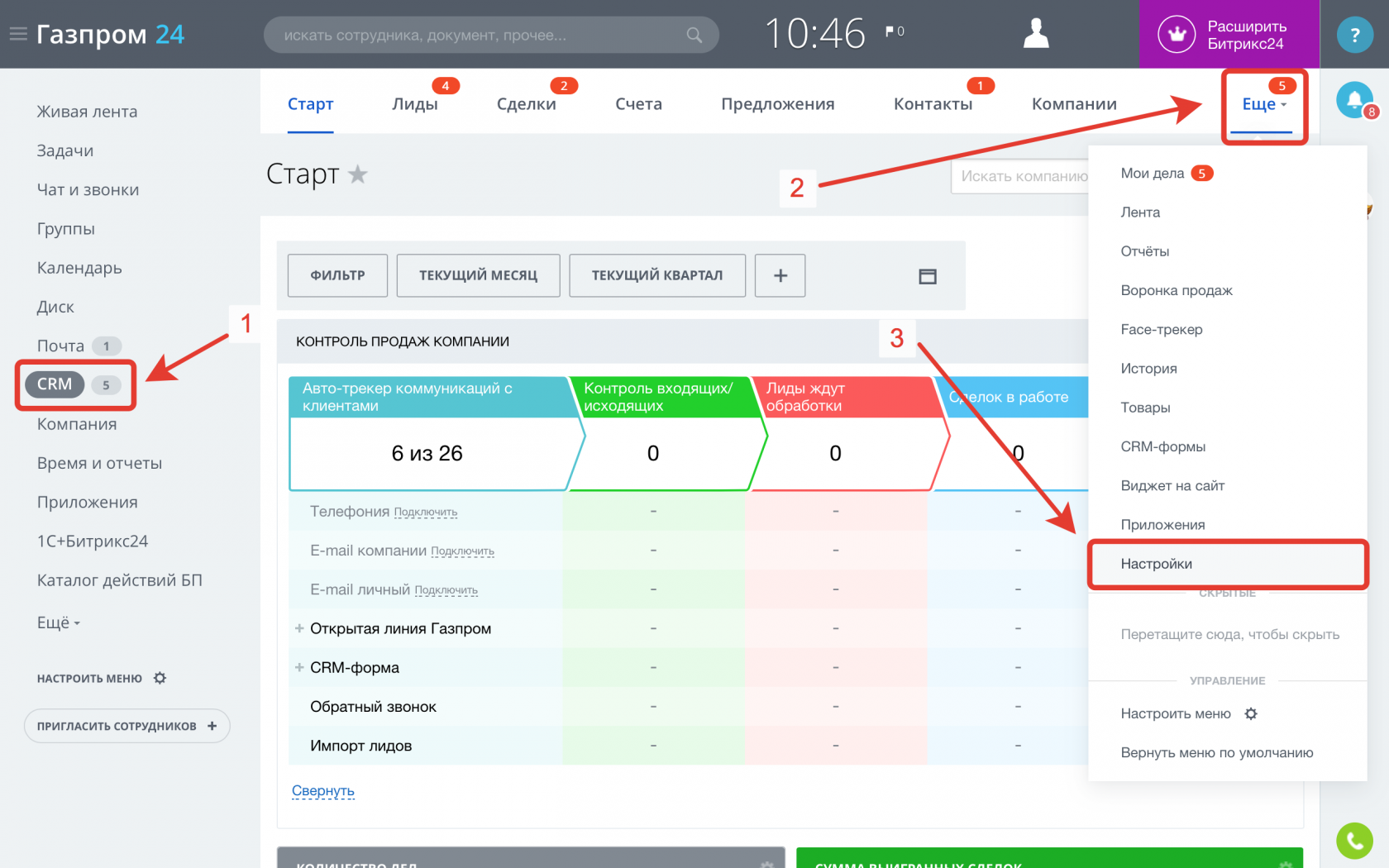
Task: Click the crown icon on Расширить Битрикс24
Action: (x=1177, y=35)
